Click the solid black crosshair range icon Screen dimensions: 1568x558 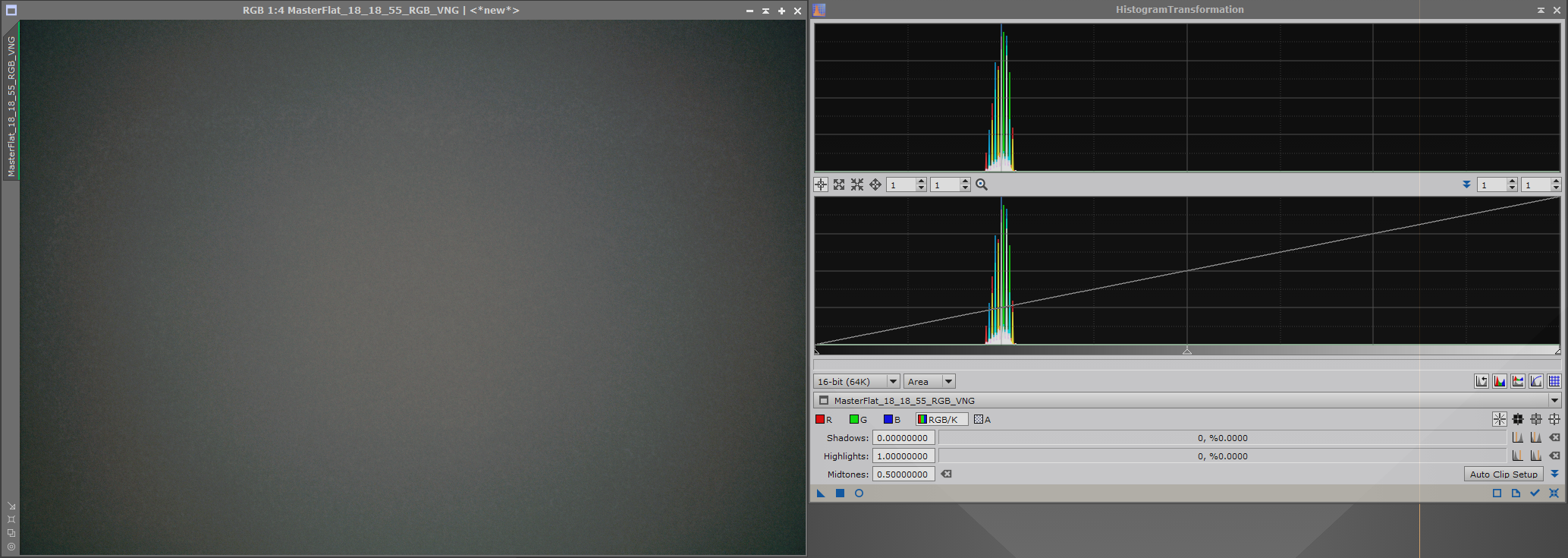[x=1518, y=419]
